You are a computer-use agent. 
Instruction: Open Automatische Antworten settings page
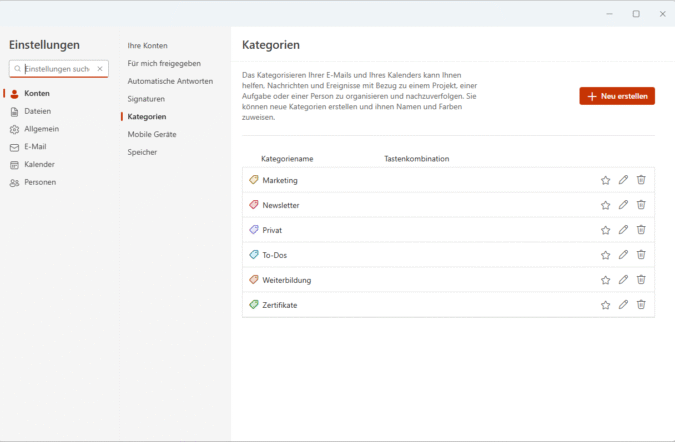pyautogui.click(x=170, y=81)
